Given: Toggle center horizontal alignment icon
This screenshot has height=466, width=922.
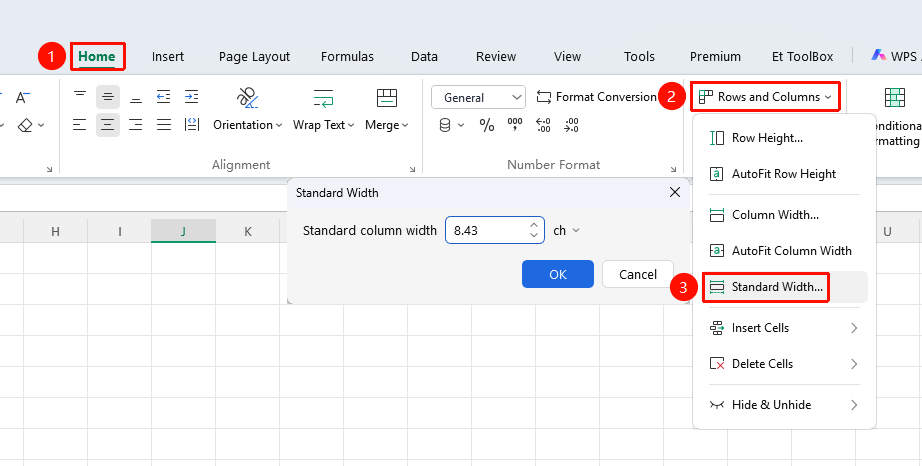Looking at the screenshot, I should pos(108,125).
